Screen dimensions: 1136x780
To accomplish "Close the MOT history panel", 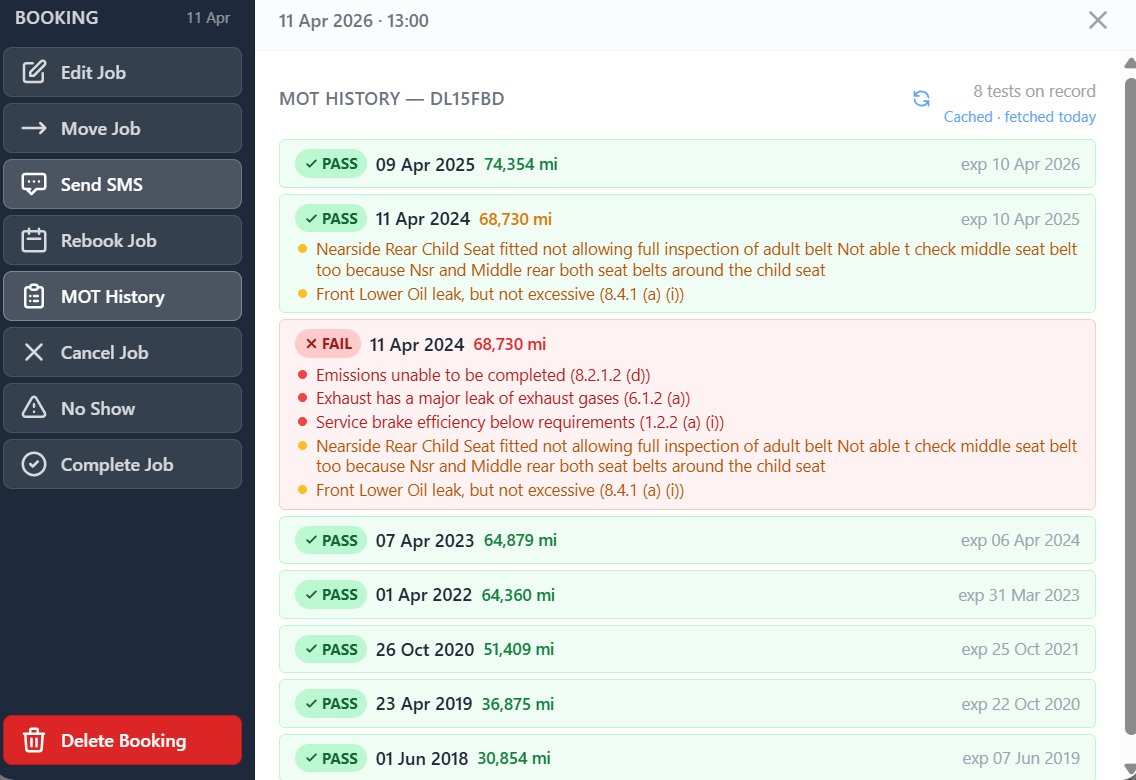I will [1097, 20].
